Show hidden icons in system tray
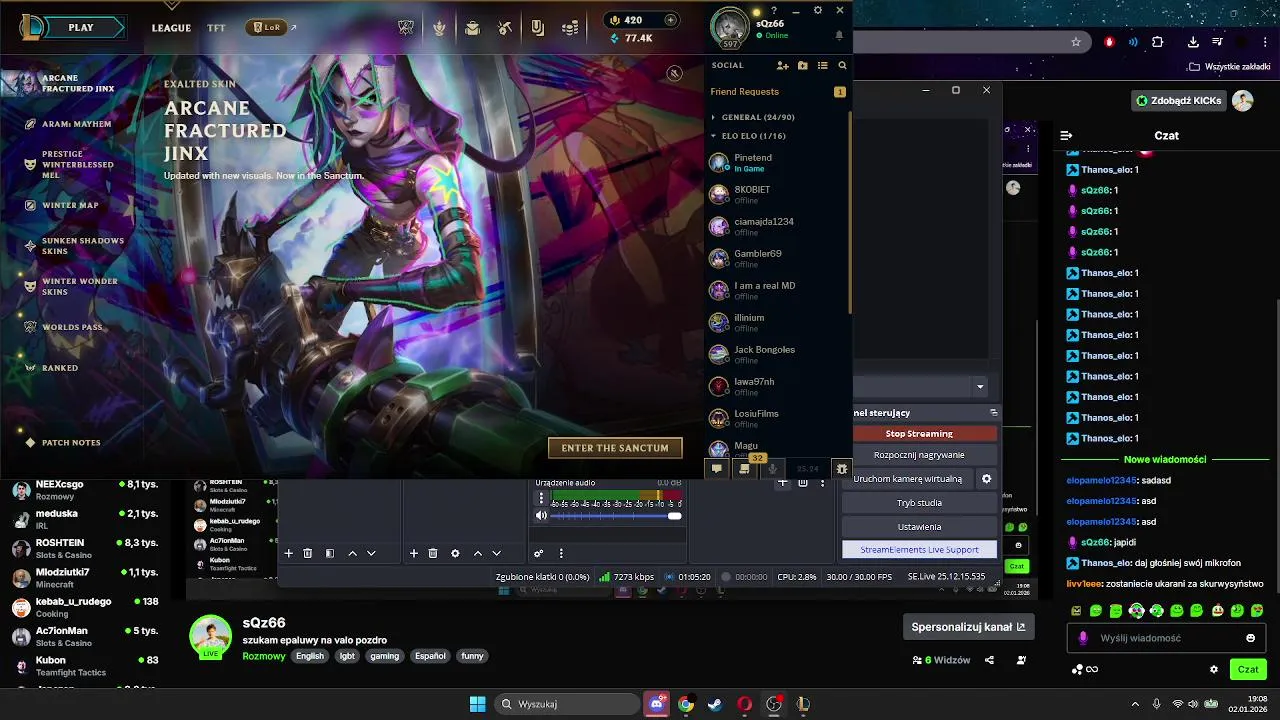 [1134, 704]
